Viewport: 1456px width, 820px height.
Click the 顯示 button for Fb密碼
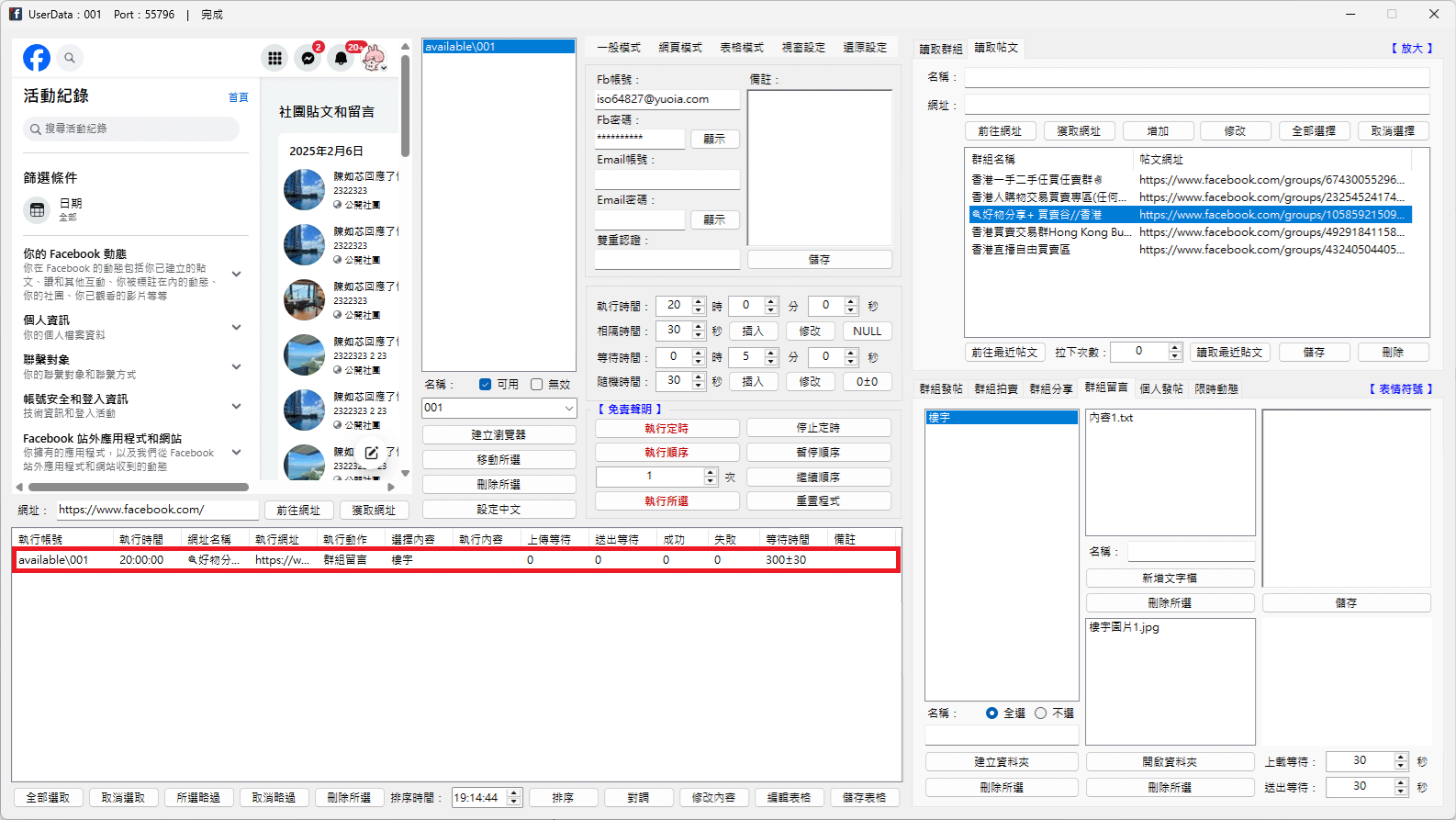[x=714, y=140]
